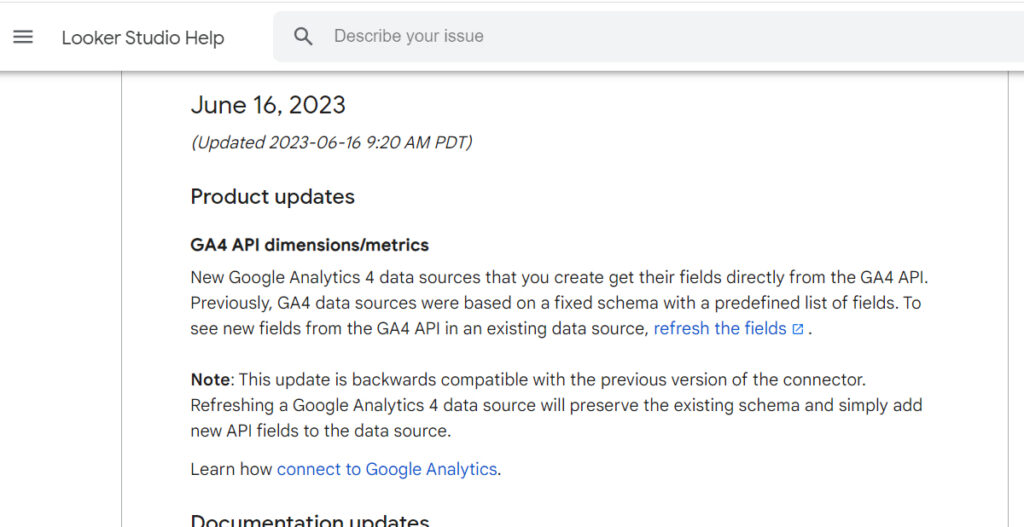Go to Looker Studio Help home title
This screenshot has width=1024, height=527.
[143, 38]
